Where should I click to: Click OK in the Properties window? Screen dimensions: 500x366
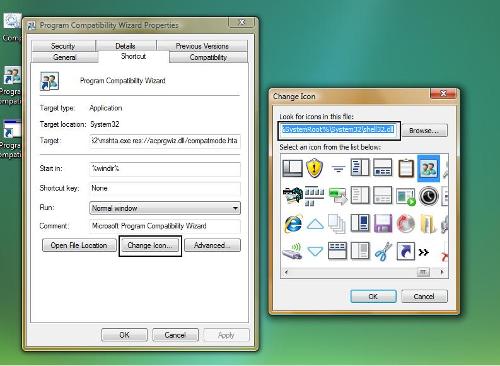click(x=124, y=335)
